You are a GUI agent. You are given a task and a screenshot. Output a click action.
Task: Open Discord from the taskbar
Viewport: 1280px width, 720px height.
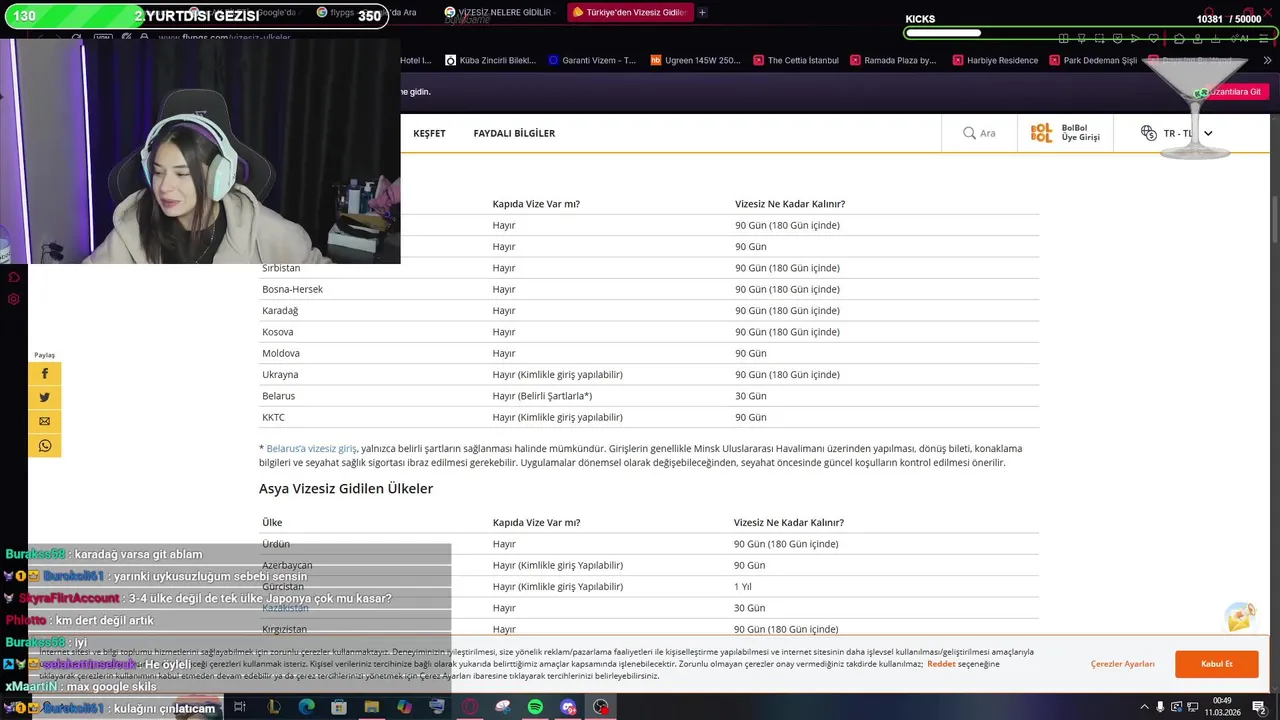point(568,707)
